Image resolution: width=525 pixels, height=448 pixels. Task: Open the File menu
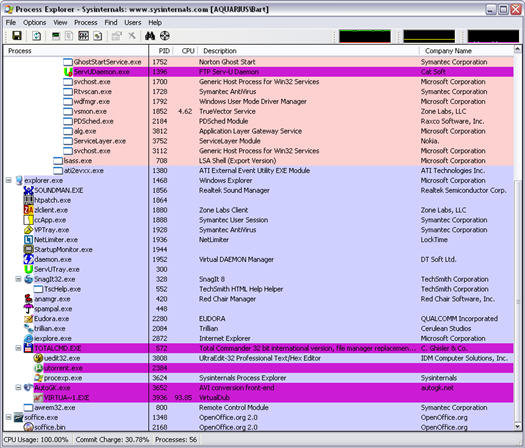11,22
